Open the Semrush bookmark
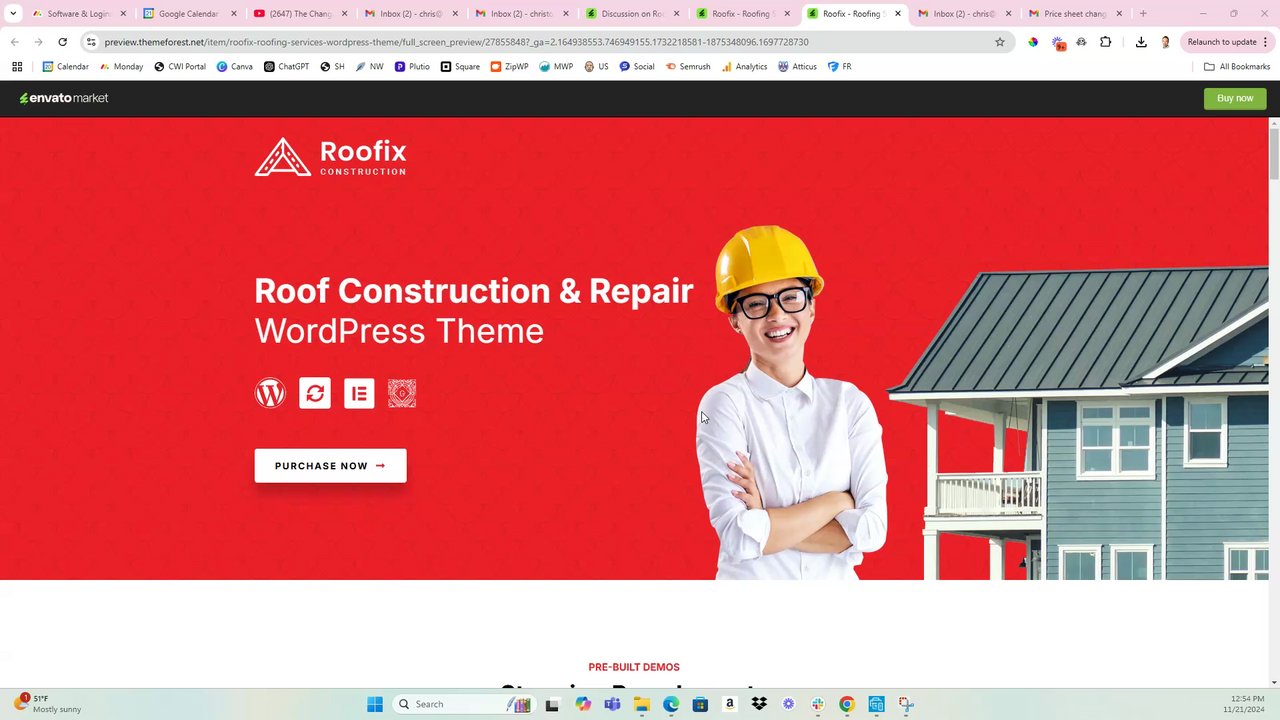This screenshot has width=1280, height=720. pos(687,66)
